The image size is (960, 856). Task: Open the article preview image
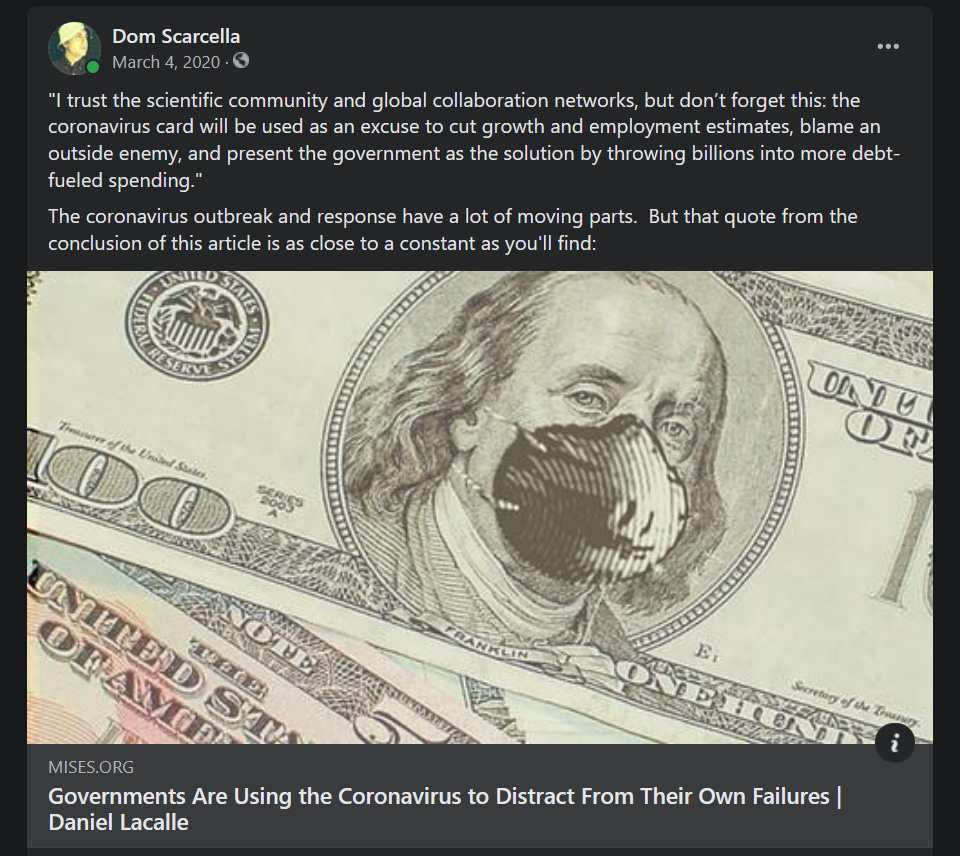coord(480,507)
